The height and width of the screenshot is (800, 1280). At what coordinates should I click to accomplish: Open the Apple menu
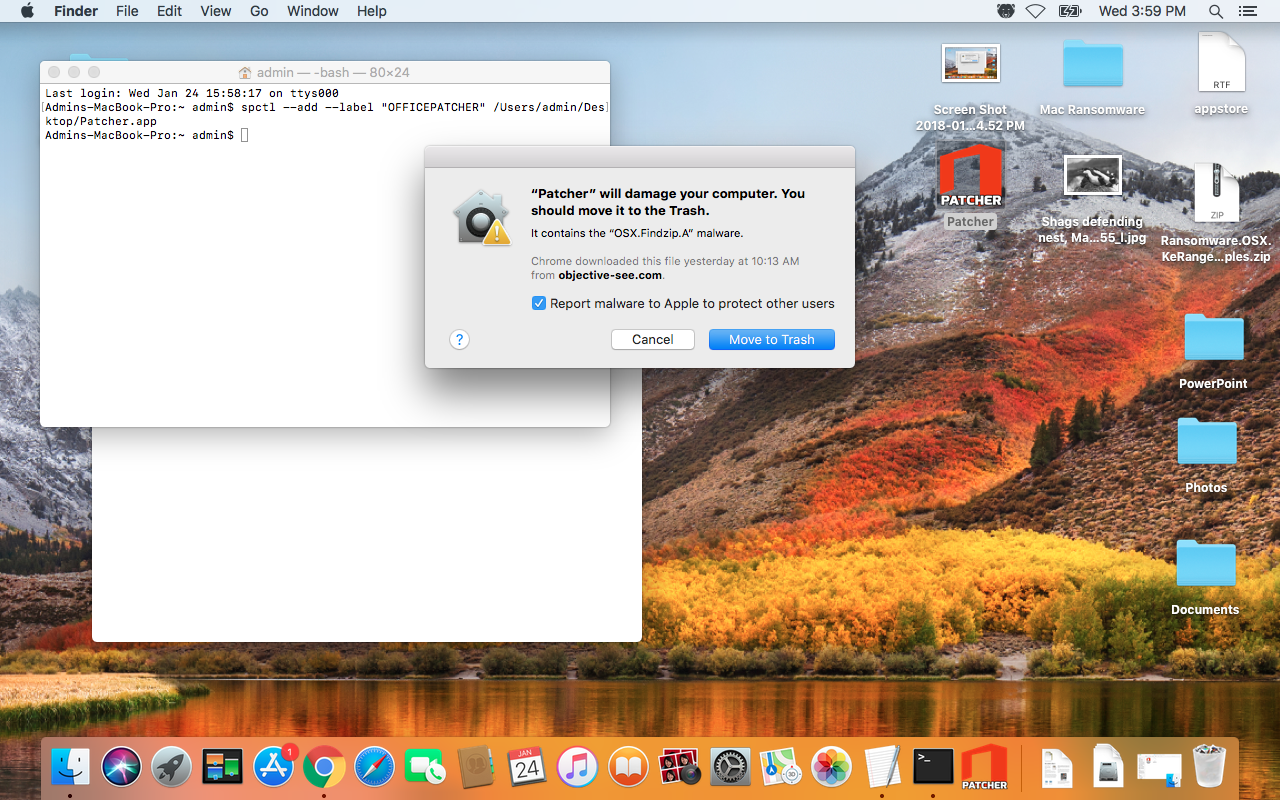27,11
